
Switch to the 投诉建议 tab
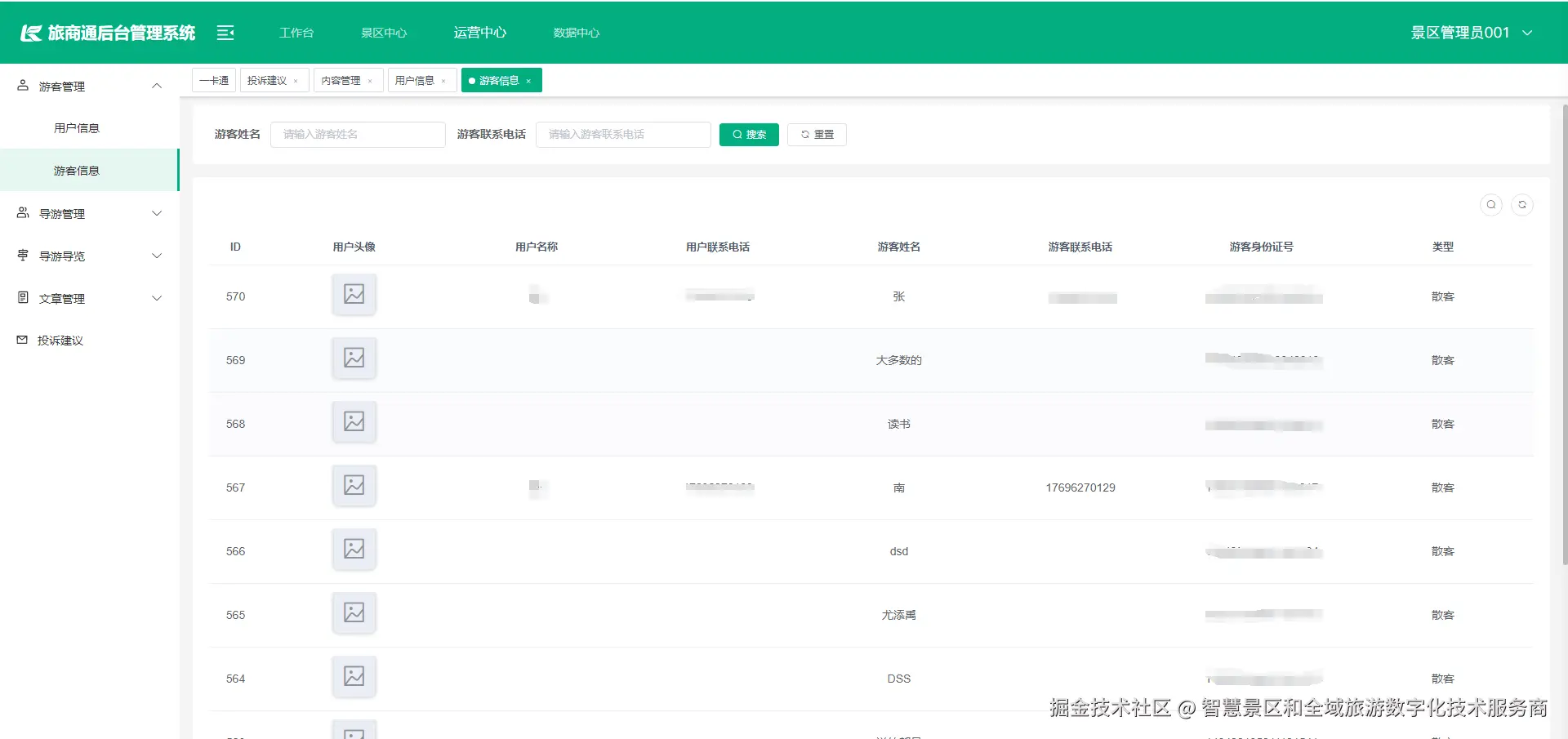tap(268, 80)
